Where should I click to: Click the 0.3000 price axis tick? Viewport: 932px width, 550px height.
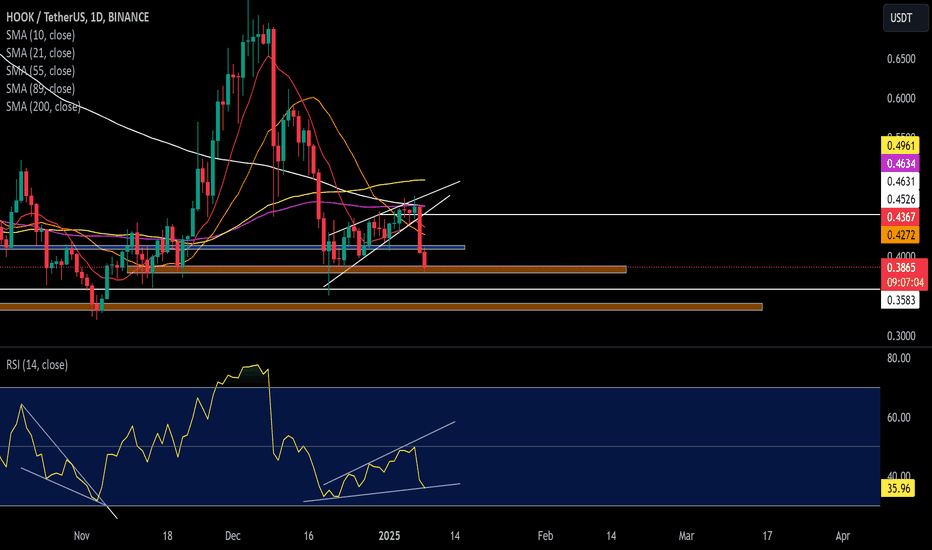[901, 336]
